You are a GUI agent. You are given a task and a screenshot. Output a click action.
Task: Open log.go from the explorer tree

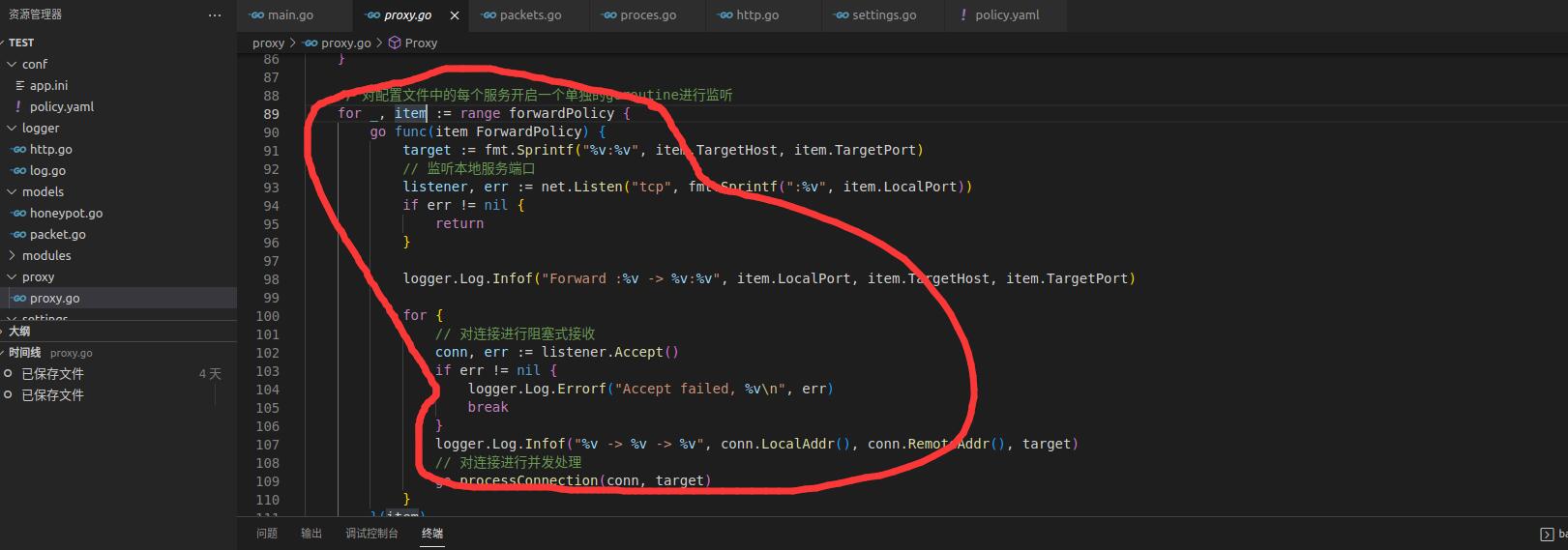click(47, 171)
